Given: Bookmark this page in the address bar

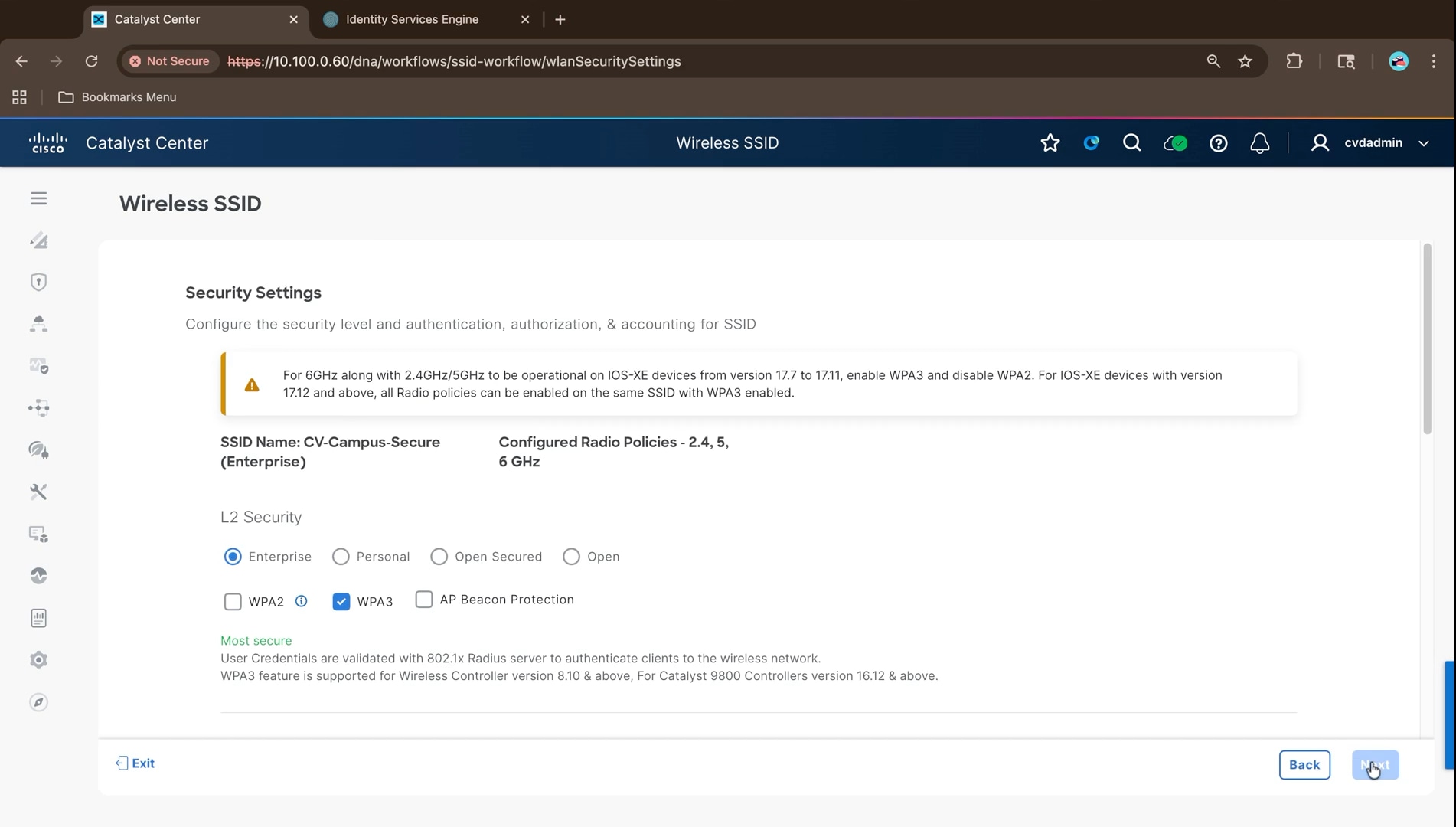Looking at the screenshot, I should (x=1245, y=61).
